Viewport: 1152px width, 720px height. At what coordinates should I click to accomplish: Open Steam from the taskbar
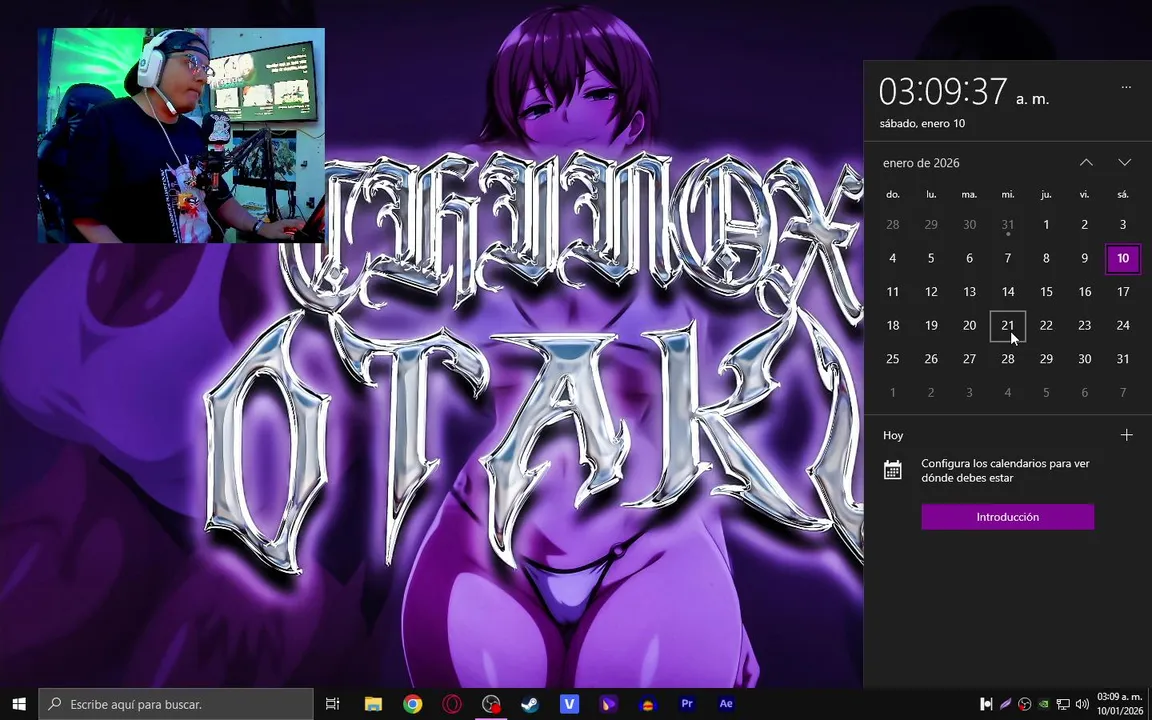(530, 704)
